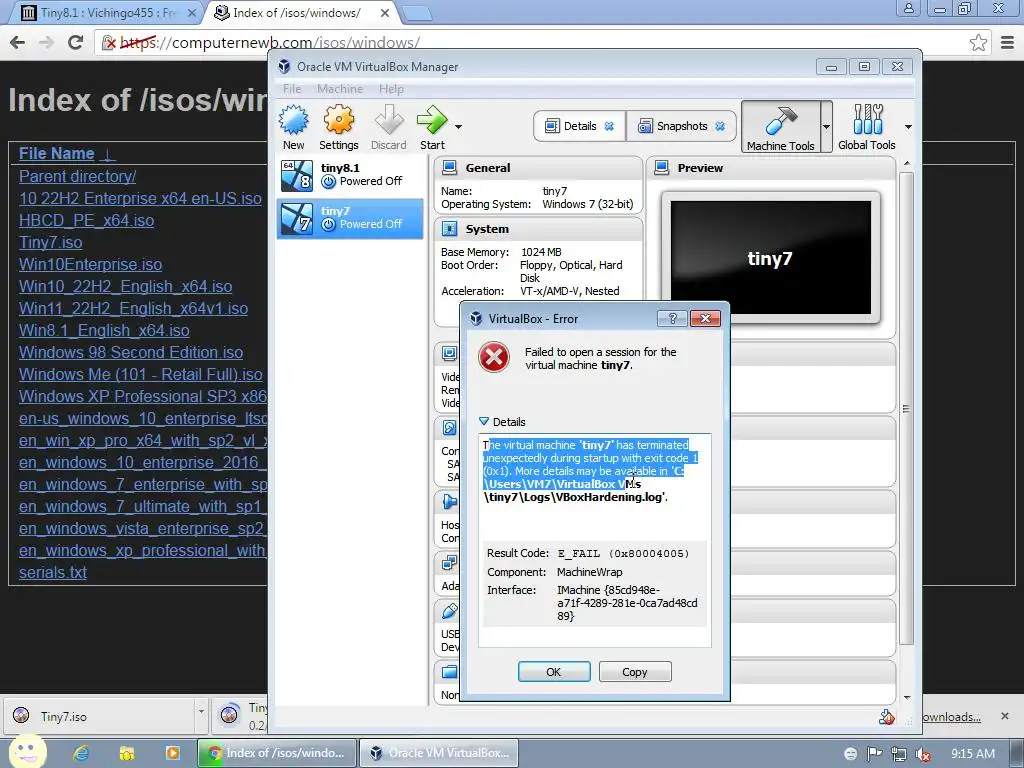Open the Machine menu in VirtualBox
The image size is (1024, 768).
pyautogui.click(x=340, y=89)
